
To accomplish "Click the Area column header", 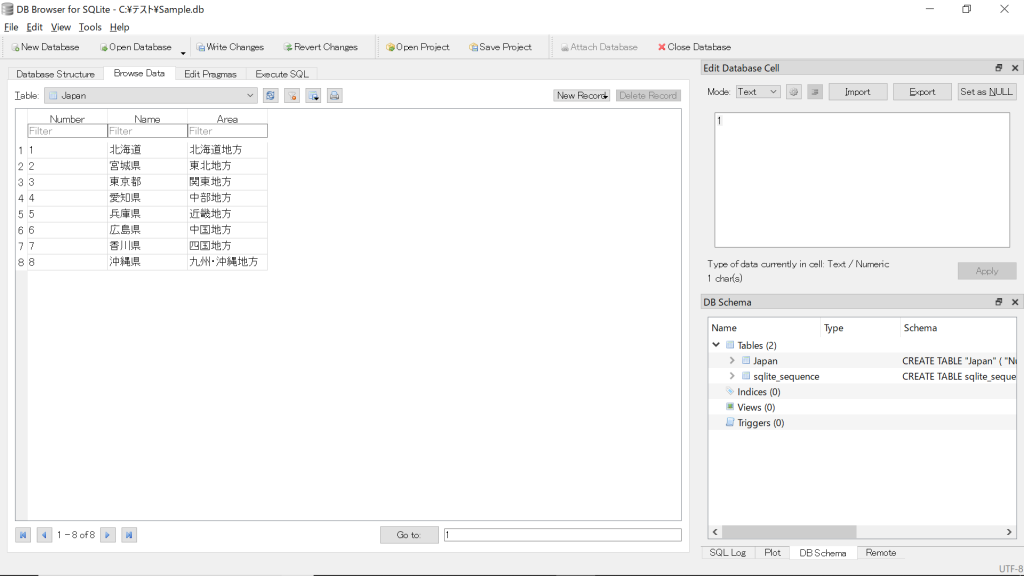I will [227, 119].
